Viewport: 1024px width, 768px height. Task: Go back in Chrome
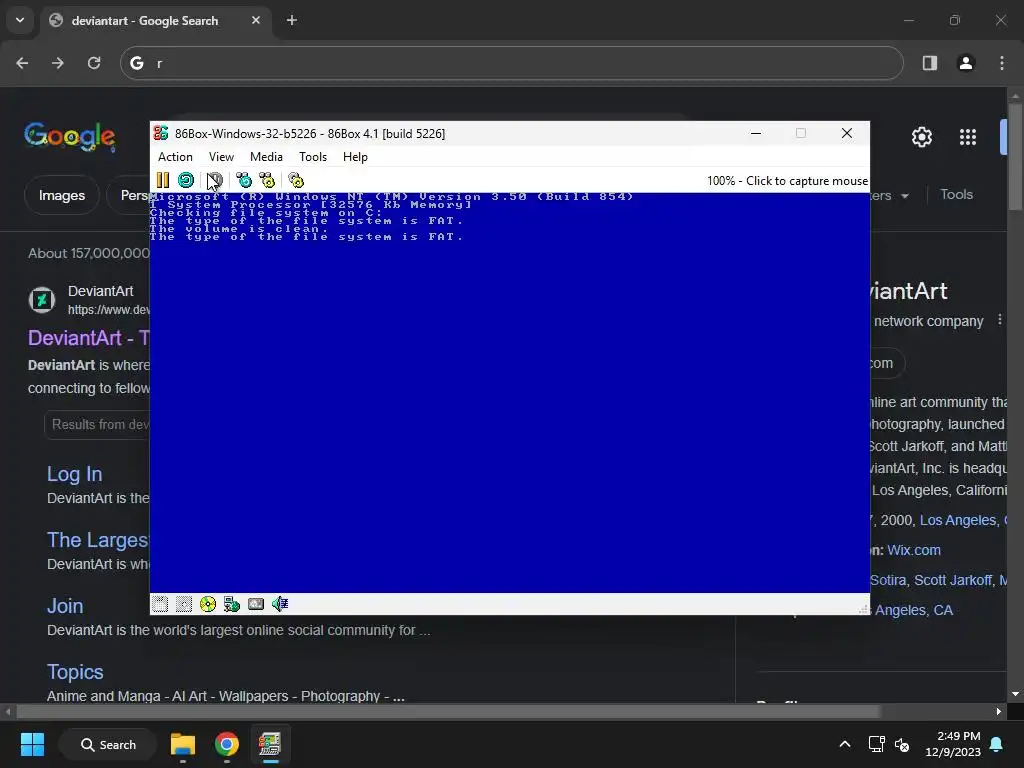point(22,63)
